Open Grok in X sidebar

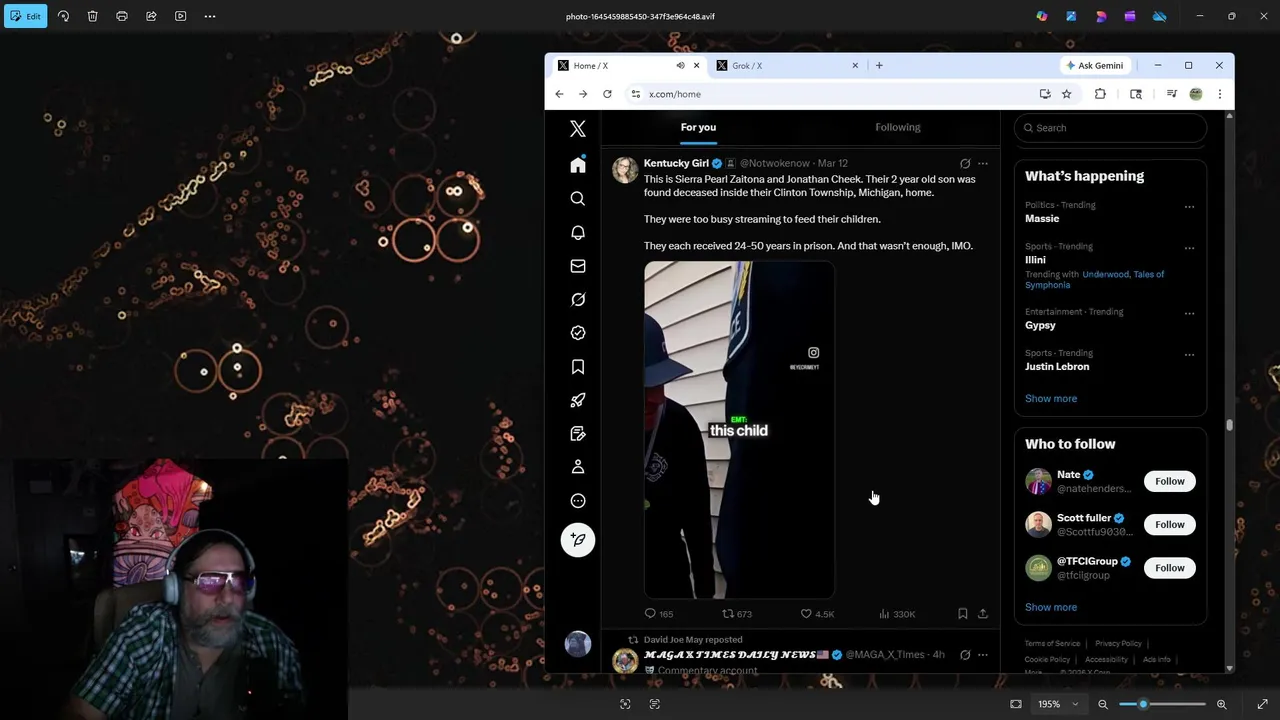pos(578,299)
